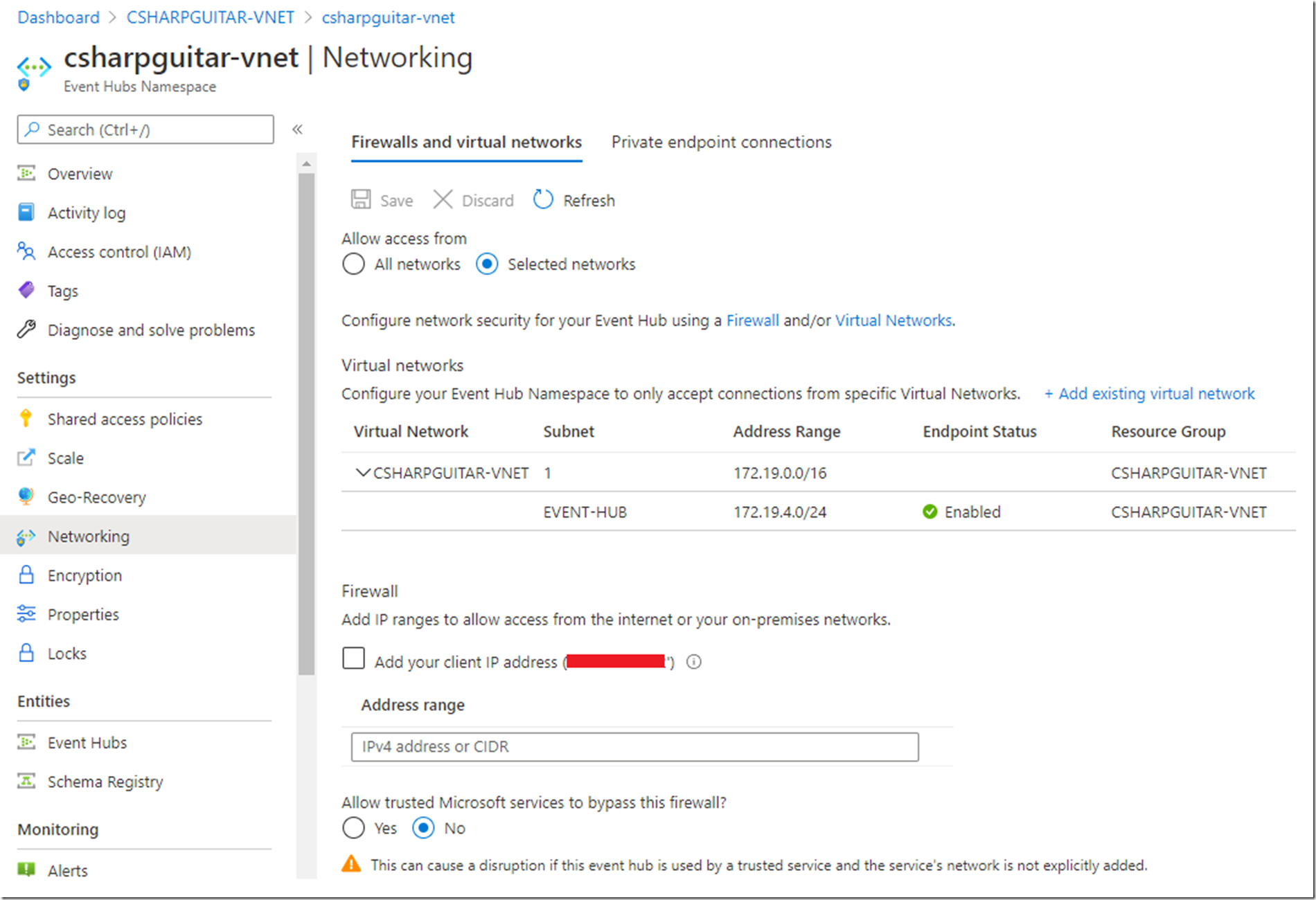Click the Networking sidebar icon

pyautogui.click(x=26, y=536)
